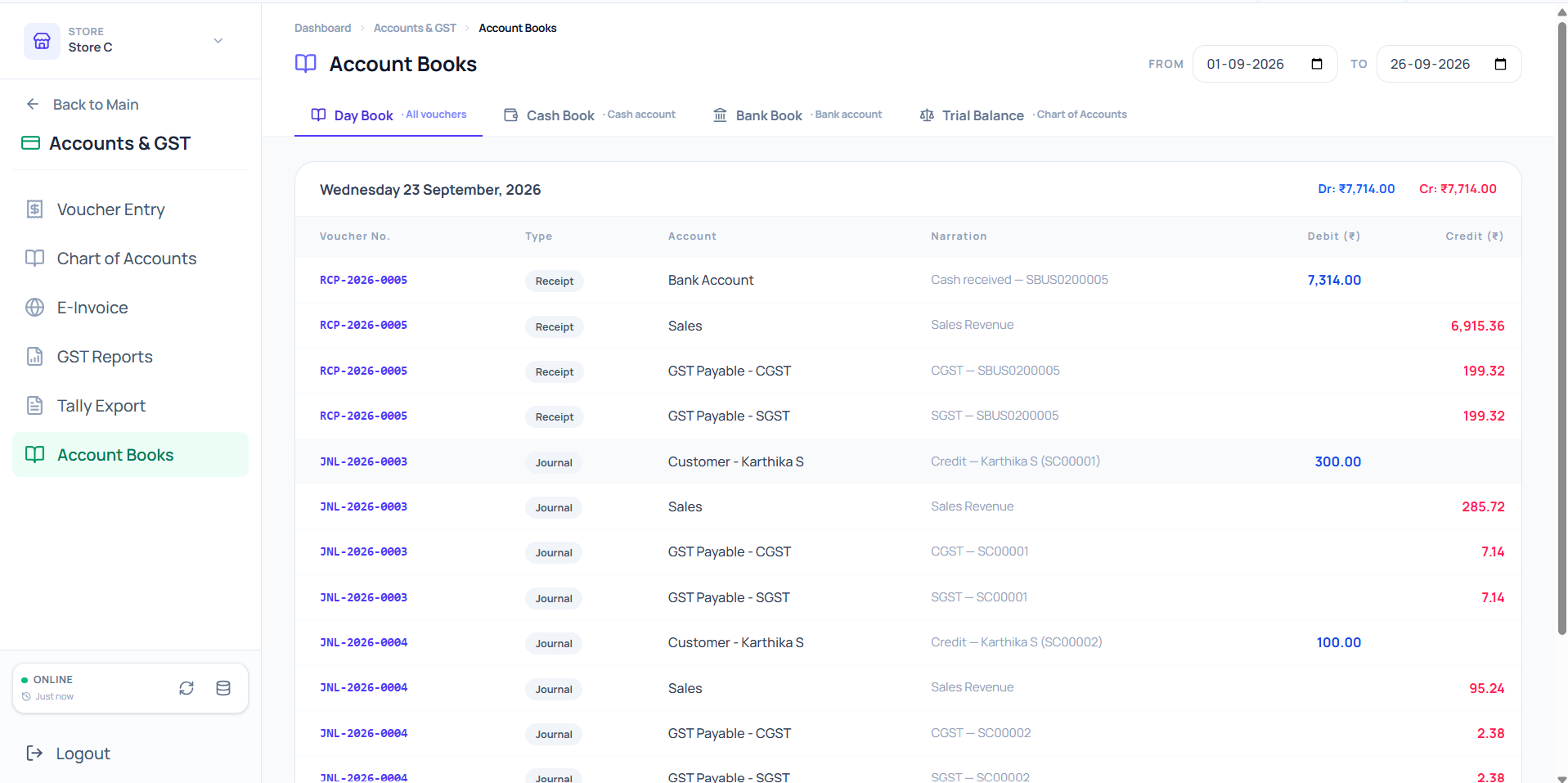1568x783 pixels.
Task: Click credit amount 95.24
Action: (1486, 688)
